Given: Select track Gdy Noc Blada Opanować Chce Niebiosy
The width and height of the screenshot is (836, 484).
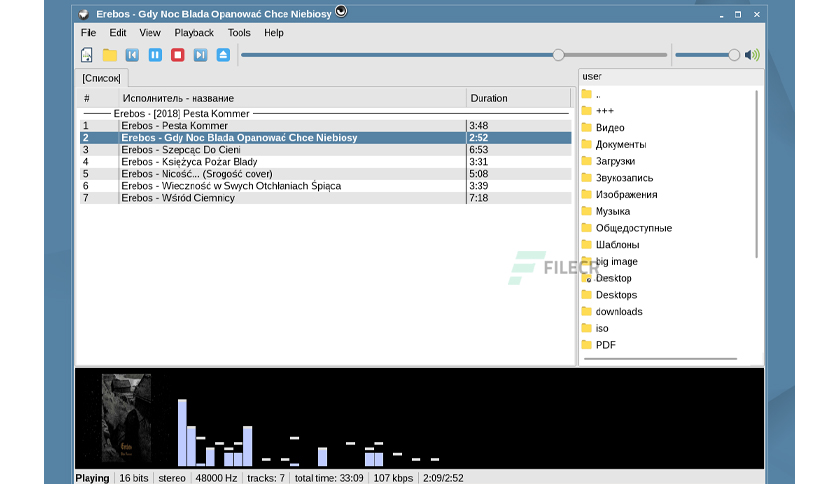Looking at the screenshot, I should (325, 138).
